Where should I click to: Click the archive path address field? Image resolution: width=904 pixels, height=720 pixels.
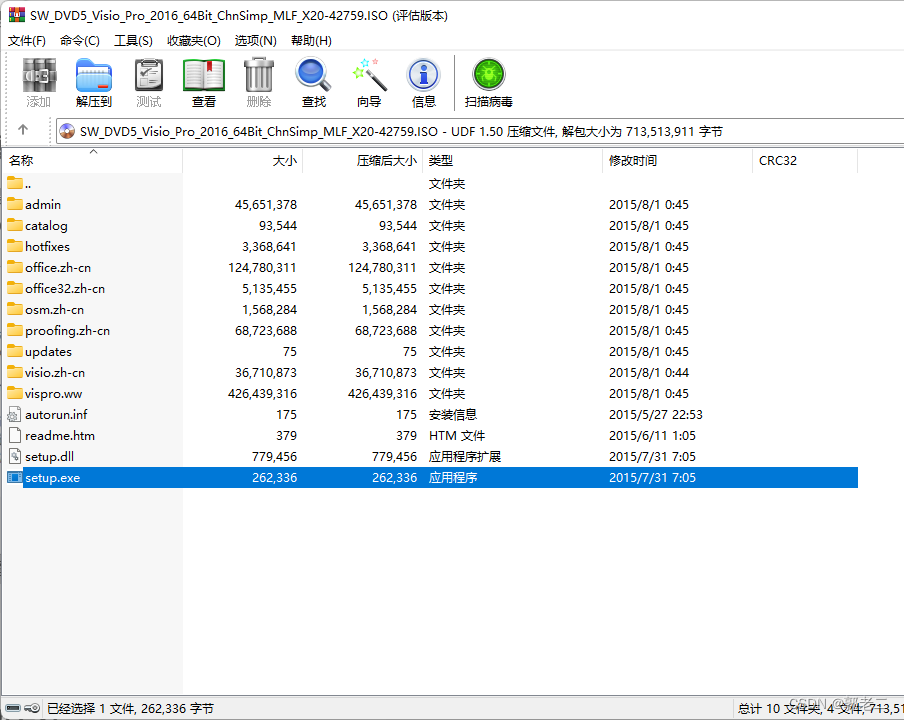tap(480, 131)
